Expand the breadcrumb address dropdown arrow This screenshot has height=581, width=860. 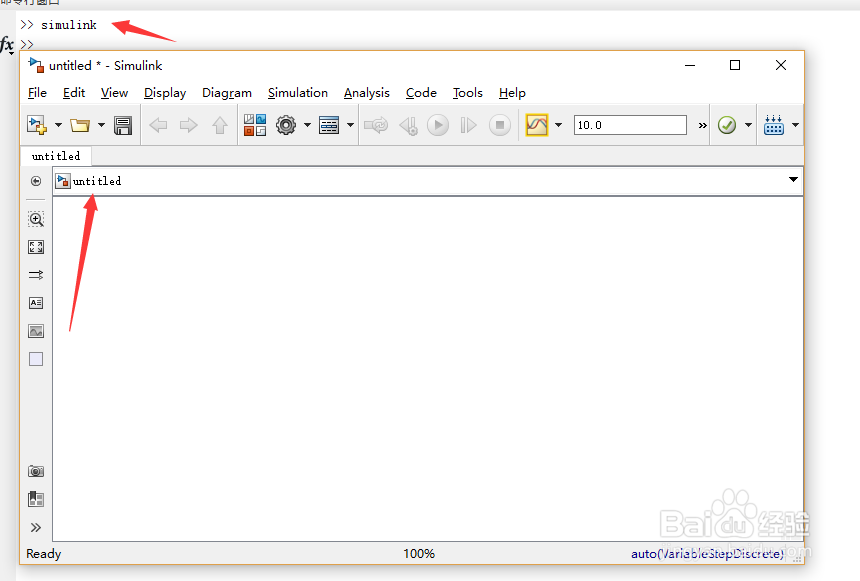(793, 179)
